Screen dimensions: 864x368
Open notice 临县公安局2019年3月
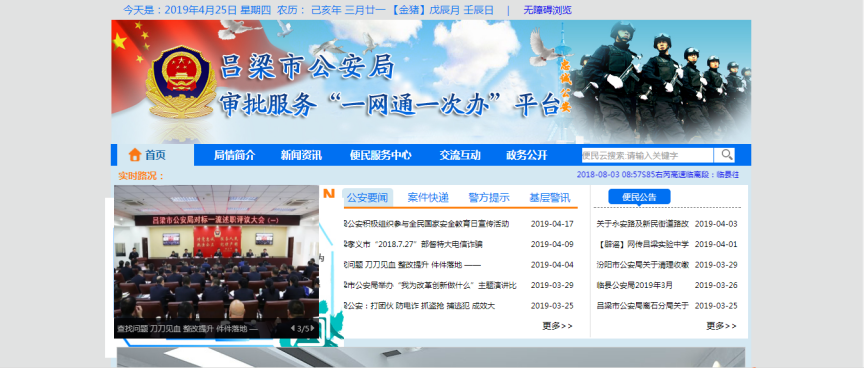tap(634, 285)
